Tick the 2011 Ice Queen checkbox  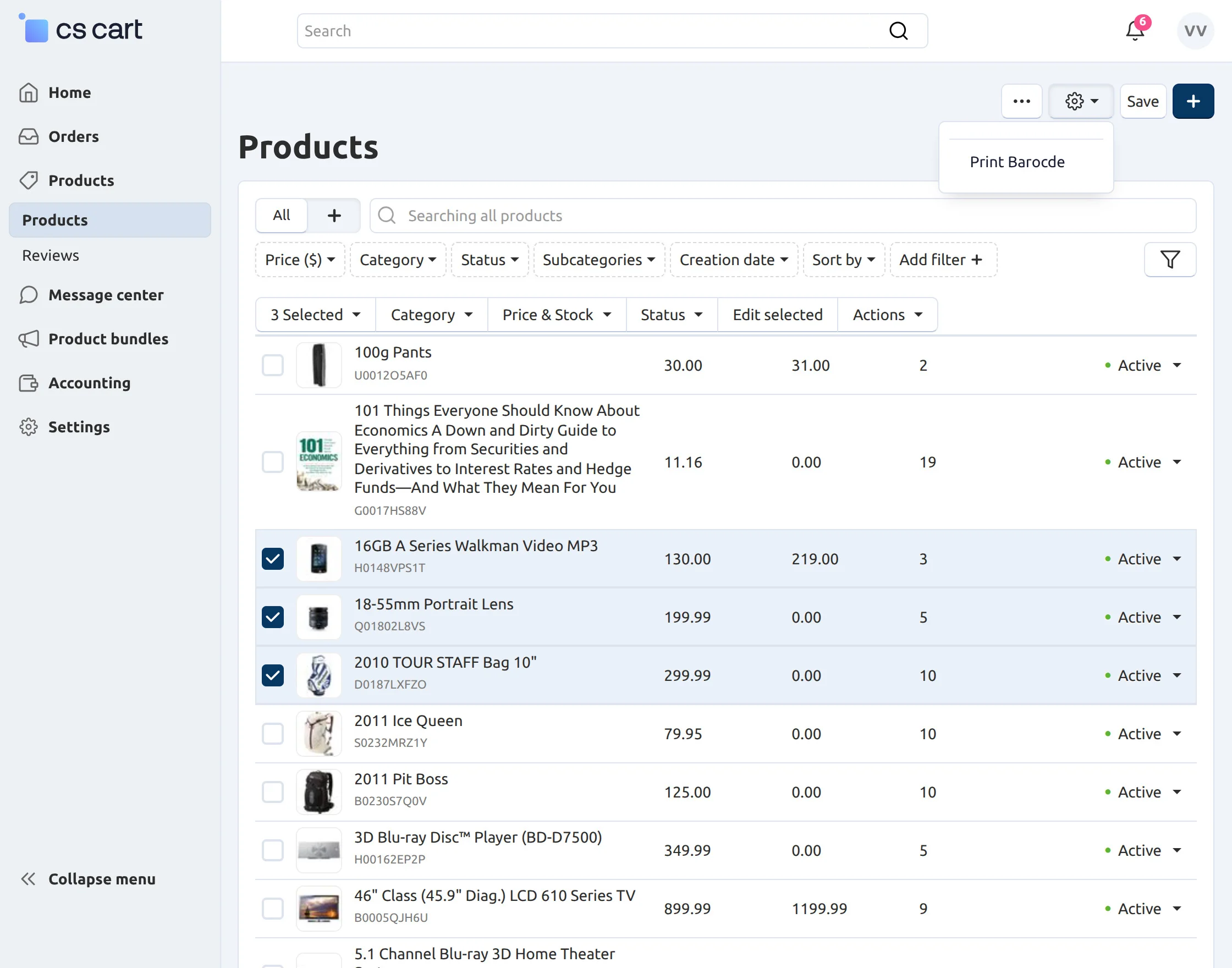273,734
